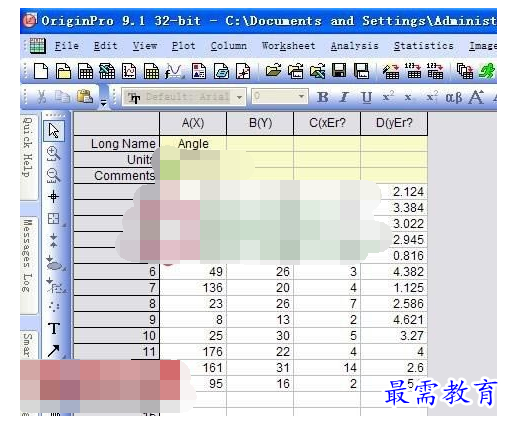Open the Analysis menu
Viewport: 506px width, 424px height.
355,46
